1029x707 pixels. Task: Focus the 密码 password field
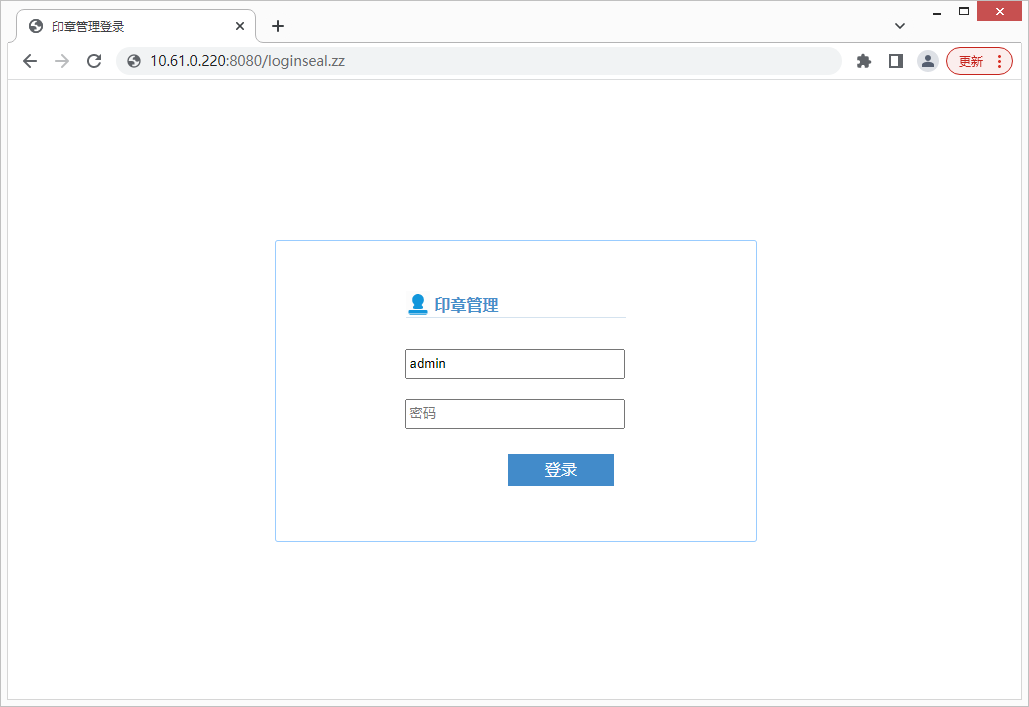click(x=514, y=414)
